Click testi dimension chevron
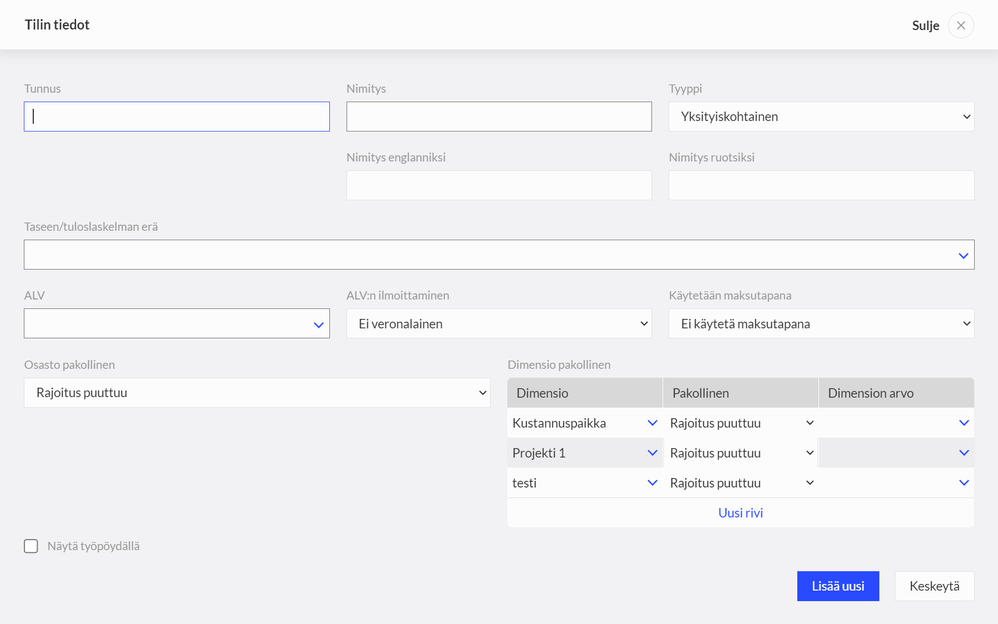The width and height of the screenshot is (998, 624). tap(652, 483)
